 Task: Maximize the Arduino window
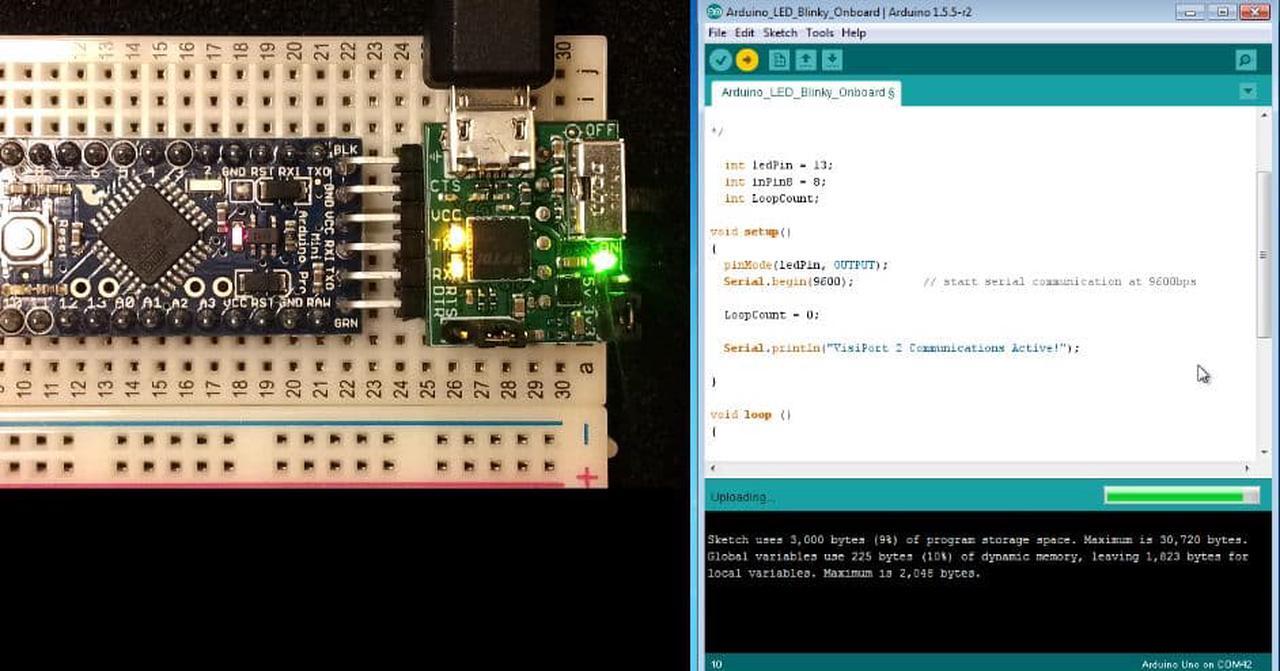click(x=1222, y=11)
